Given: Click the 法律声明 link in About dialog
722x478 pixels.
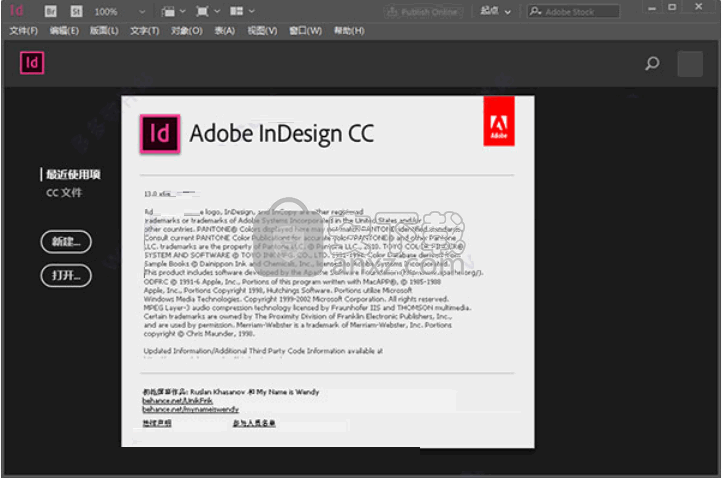Looking at the screenshot, I should 157,423.
